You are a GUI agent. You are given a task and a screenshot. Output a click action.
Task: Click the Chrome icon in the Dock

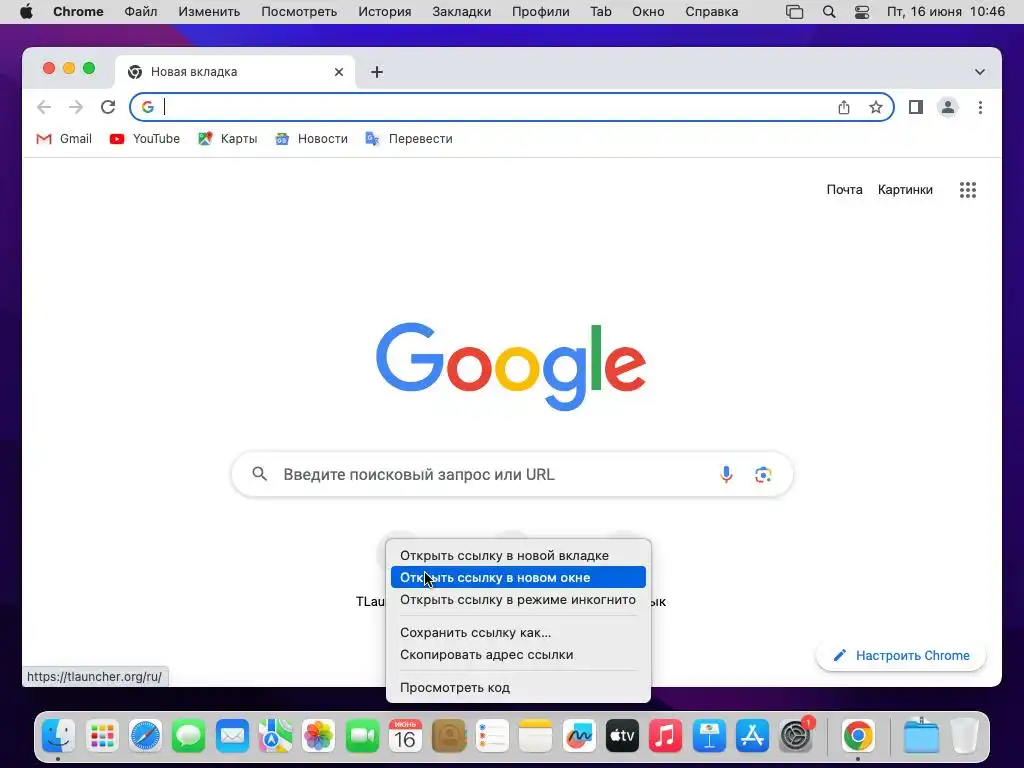[x=858, y=736]
